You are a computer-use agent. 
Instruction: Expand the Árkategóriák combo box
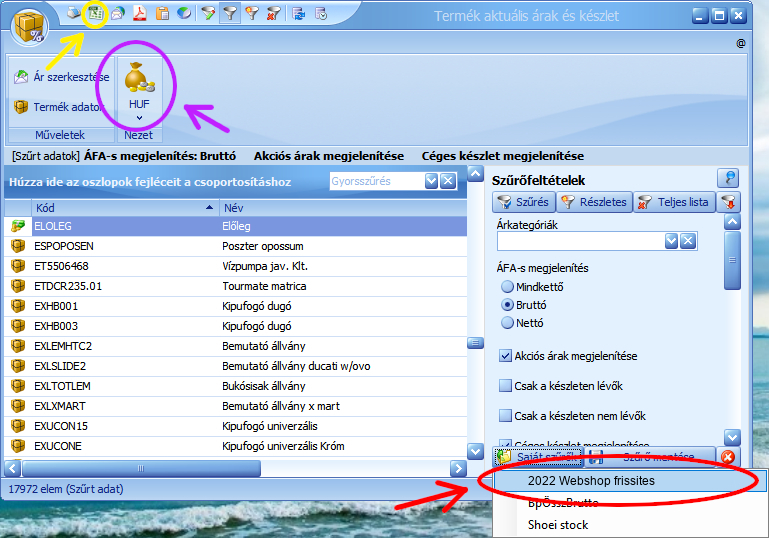(x=672, y=241)
